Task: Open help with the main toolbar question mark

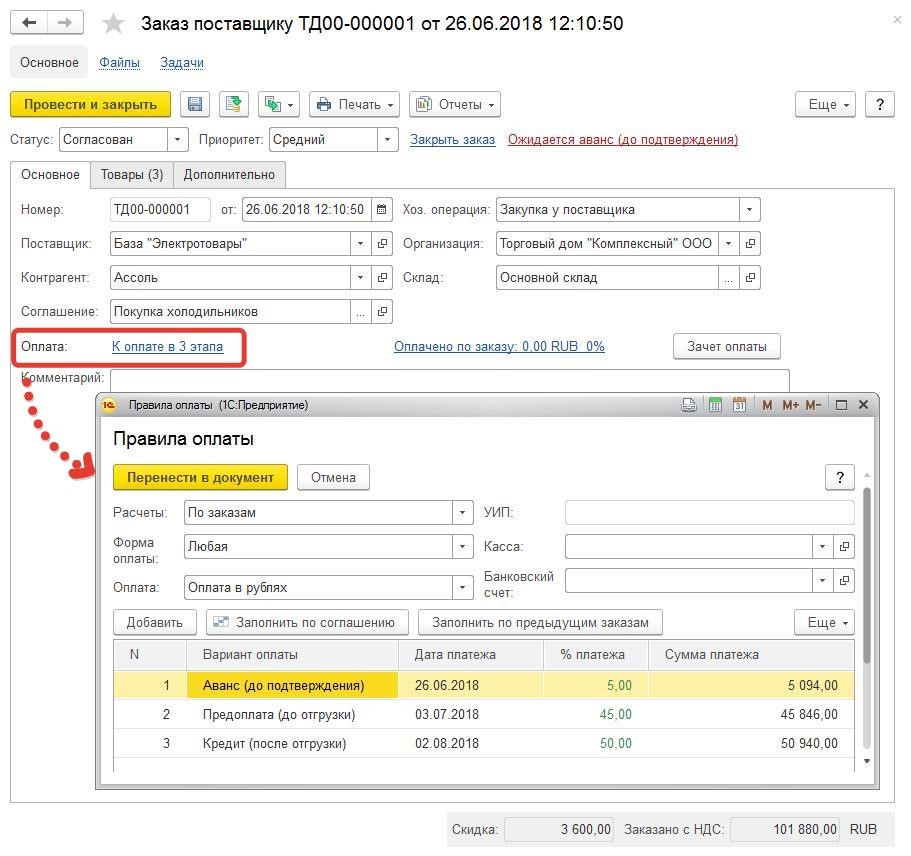Action: click(x=880, y=104)
